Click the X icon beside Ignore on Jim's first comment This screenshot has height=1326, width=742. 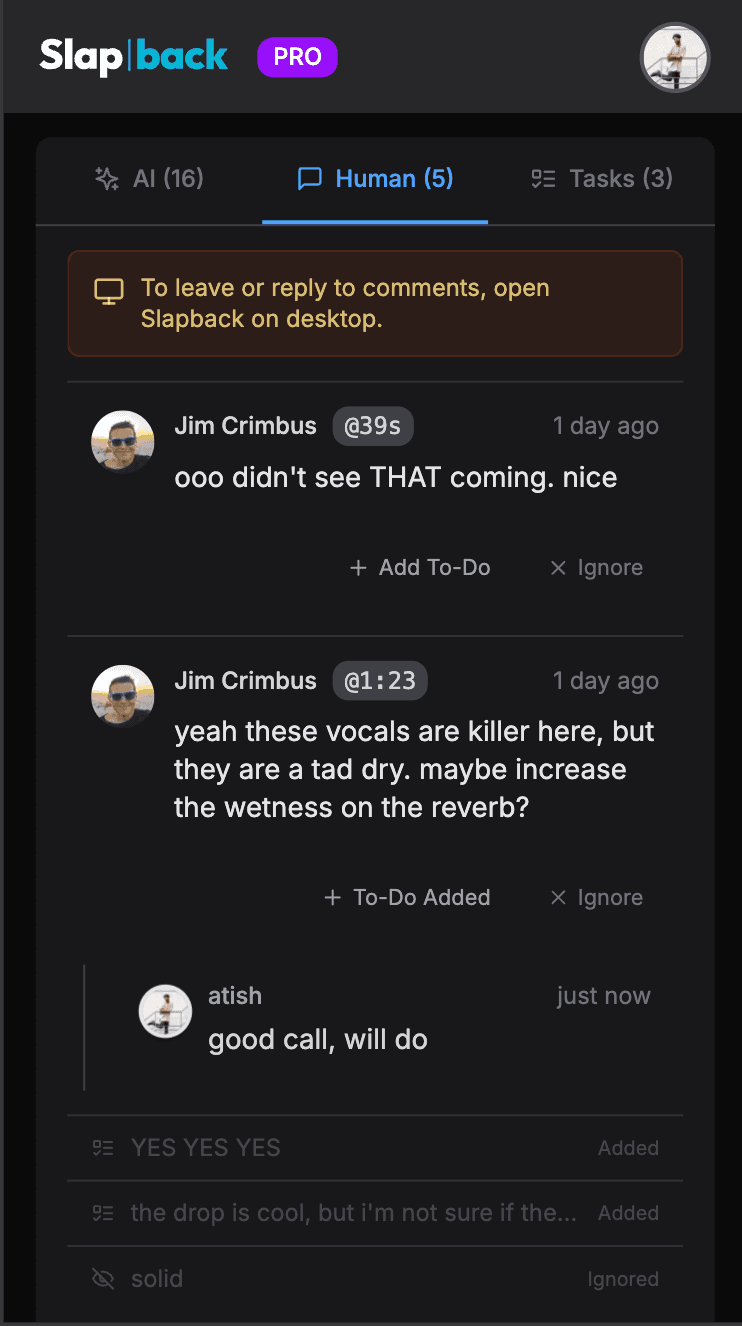tap(558, 567)
